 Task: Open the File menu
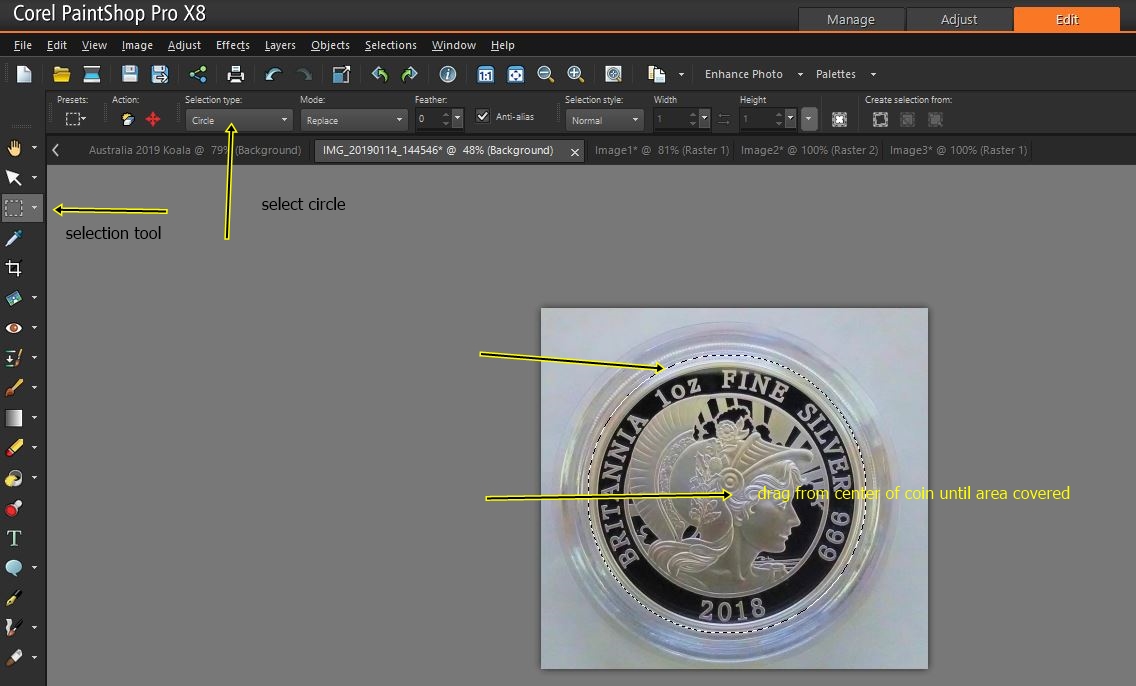[x=22, y=45]
